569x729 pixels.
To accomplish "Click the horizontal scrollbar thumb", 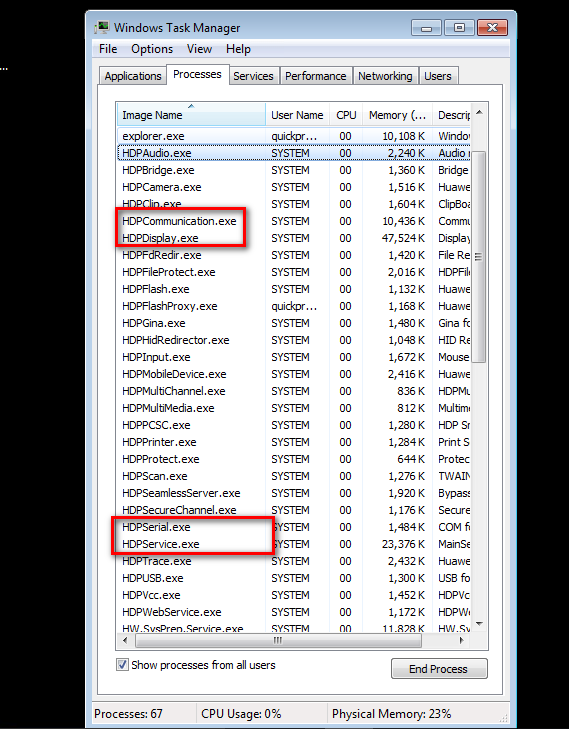I will coord(278,640).
